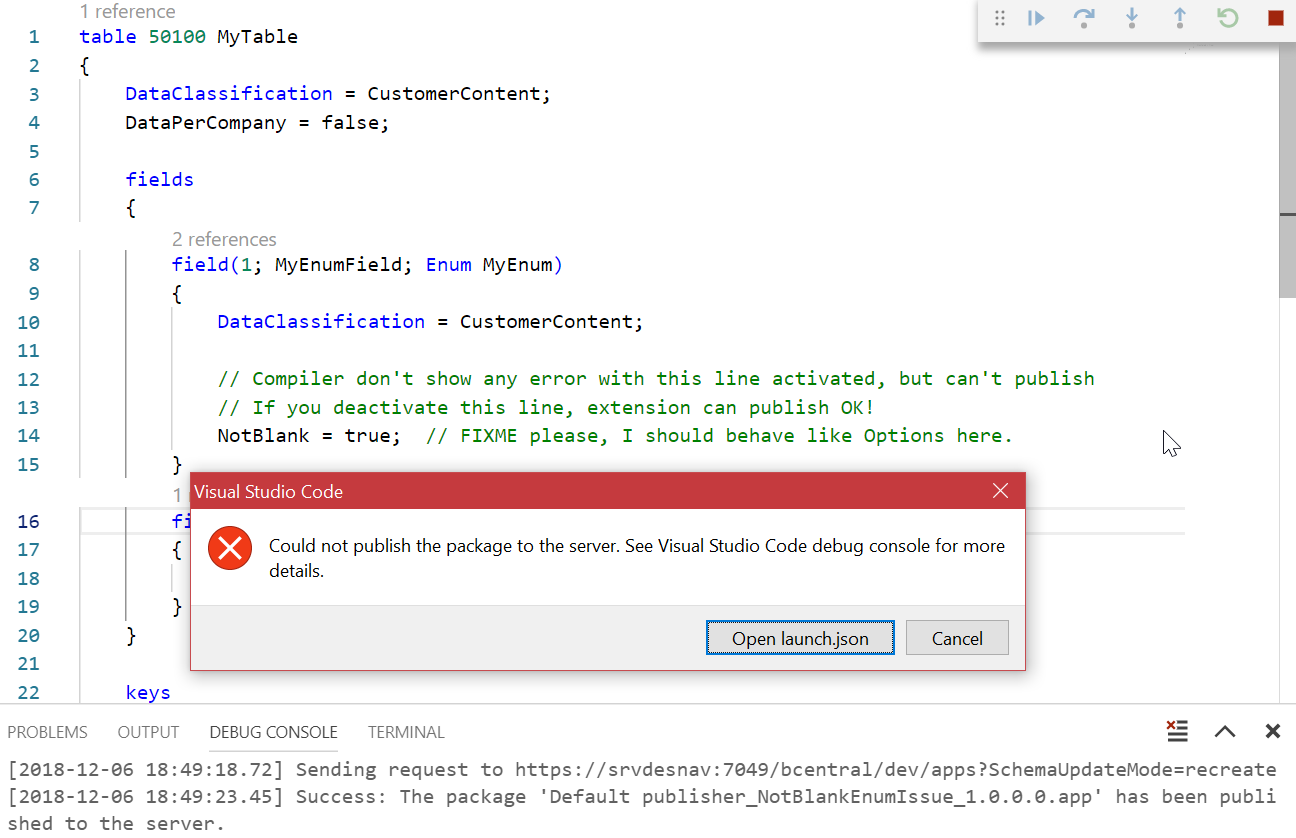Continue execution in the debug toolbar
The width and height of the screenshot is (1296, 838).
[x=1036, y=17]
